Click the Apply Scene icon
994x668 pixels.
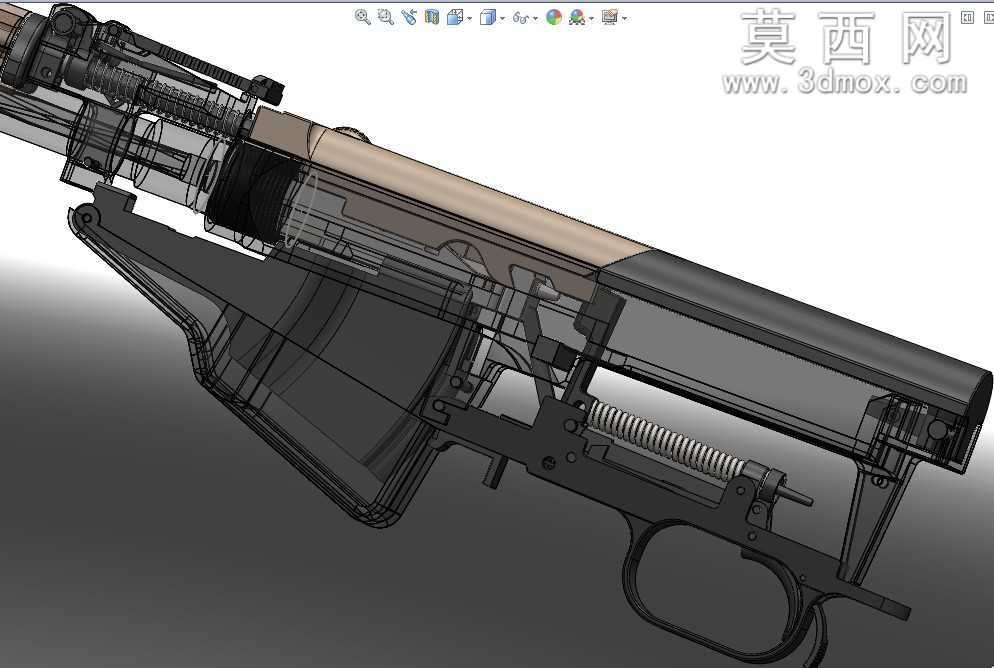click(577, 17)
